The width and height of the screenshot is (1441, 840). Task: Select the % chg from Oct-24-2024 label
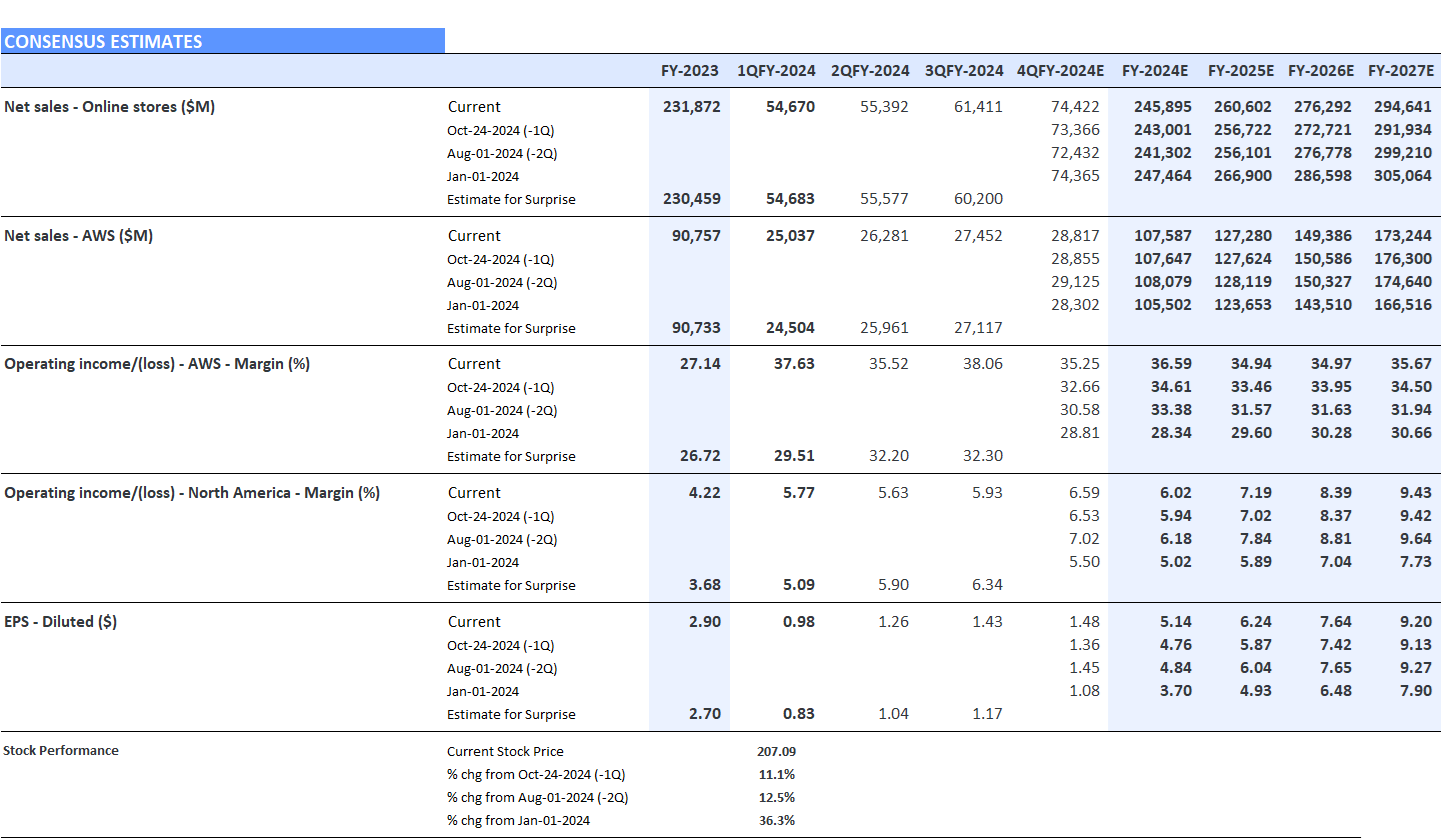536,774
